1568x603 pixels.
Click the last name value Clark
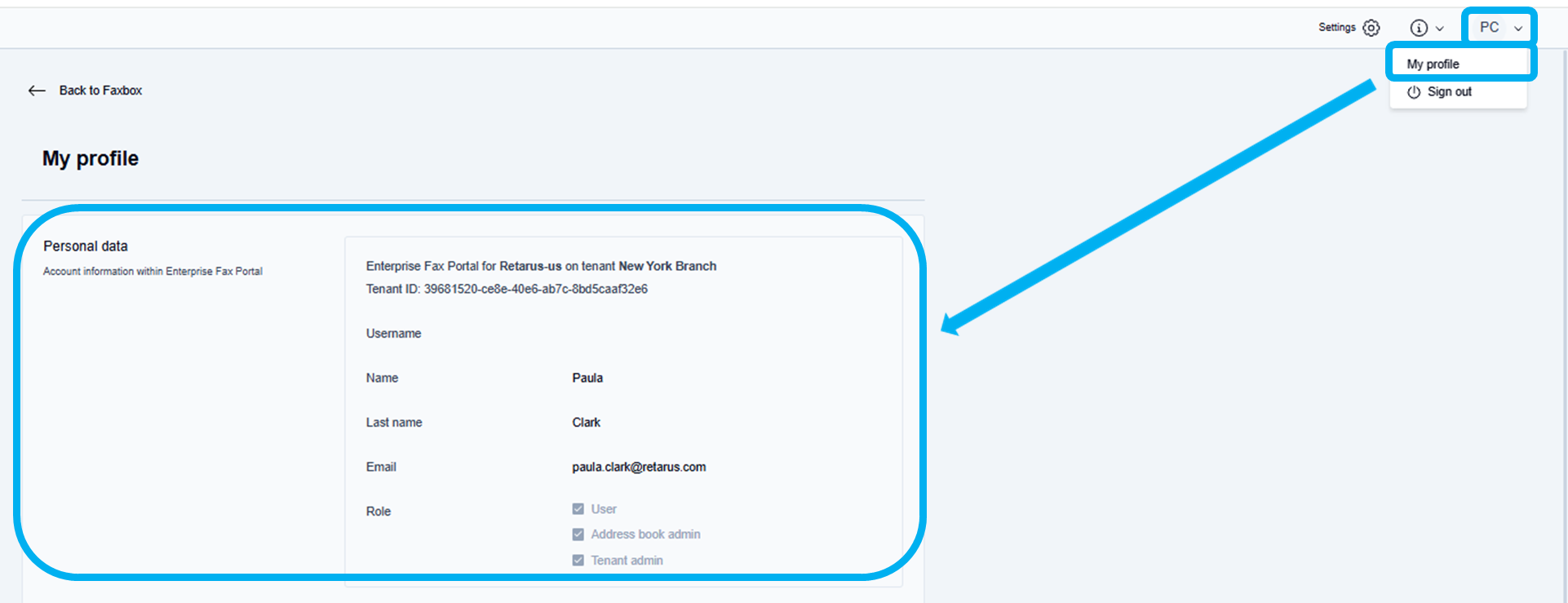click(x=586, y=423)
